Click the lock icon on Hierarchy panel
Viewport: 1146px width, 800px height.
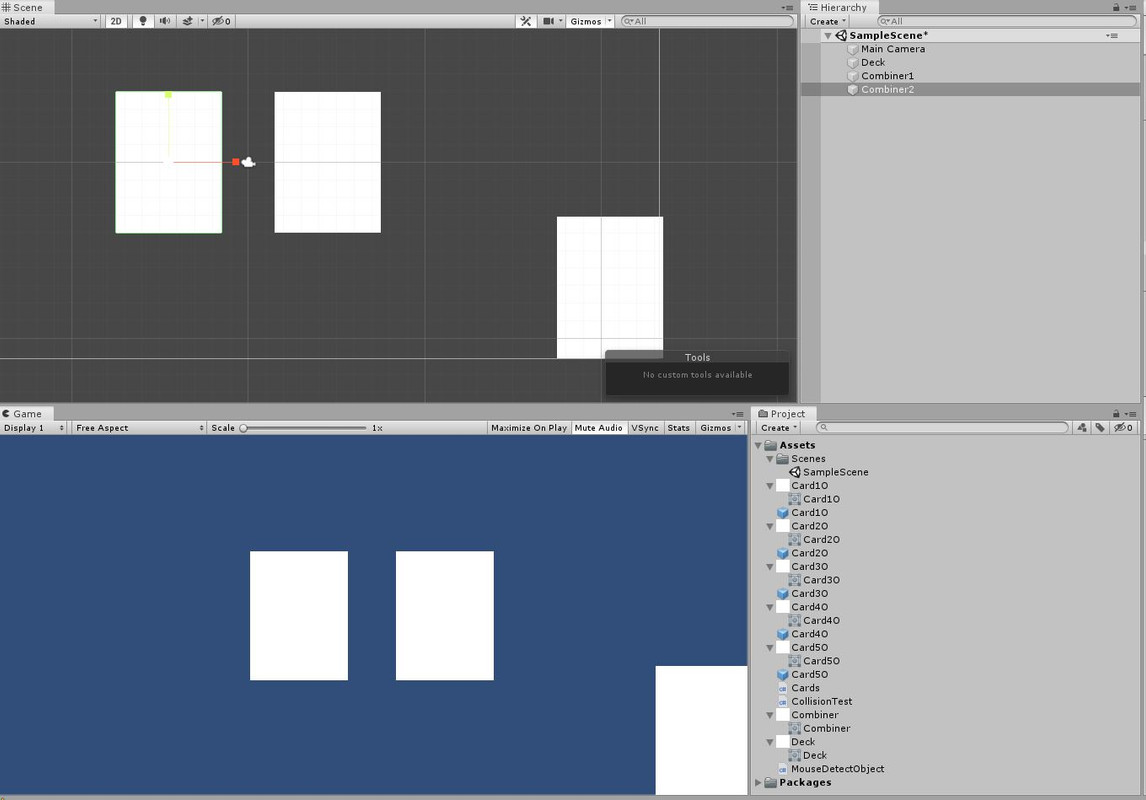(x=1116, y=7)
